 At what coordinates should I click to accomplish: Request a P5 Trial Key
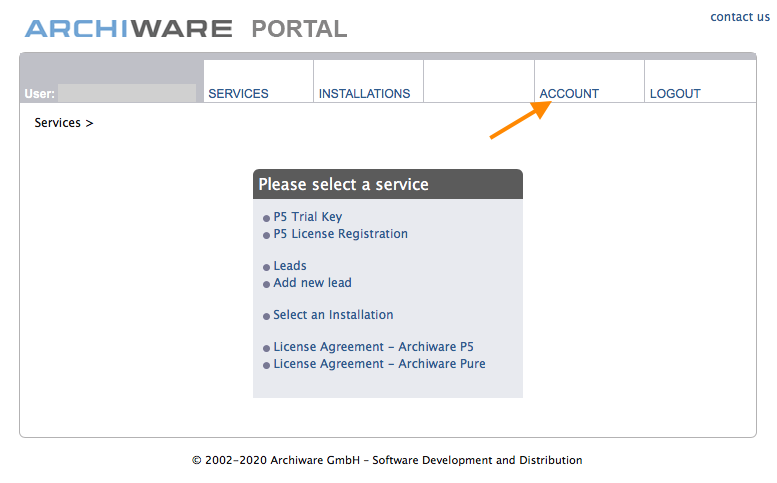pos(308,216)
